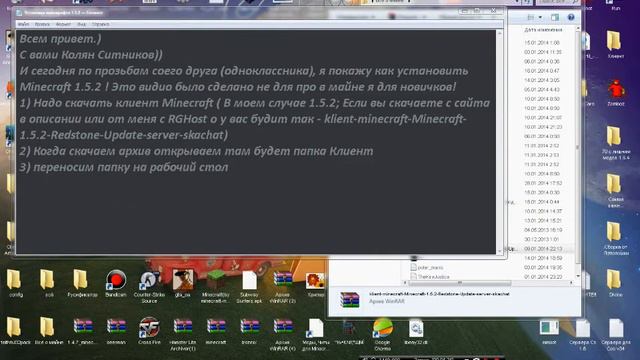Click Explorer help question mark icon

pyautogui.click(x=571, y=17)
